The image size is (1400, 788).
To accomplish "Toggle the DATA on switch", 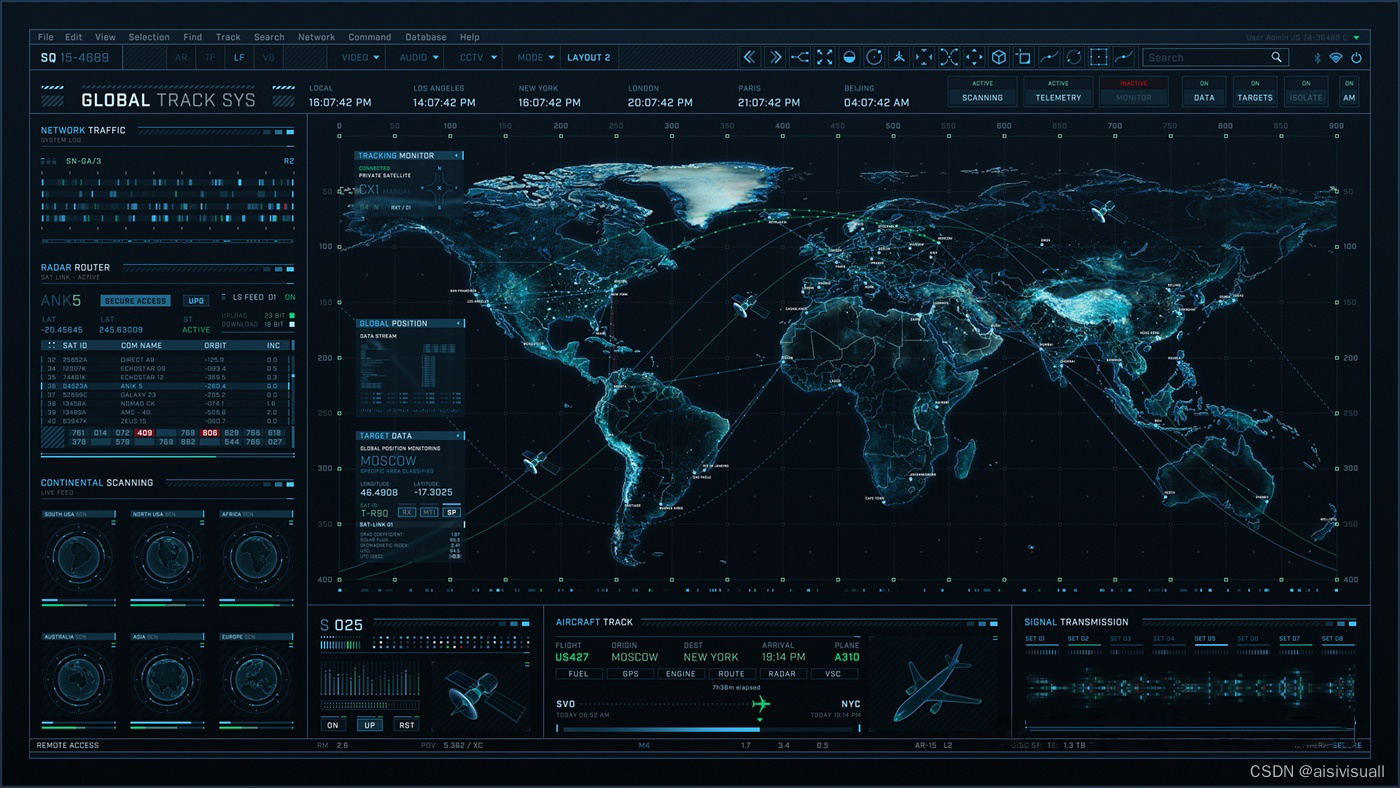I will click(1204, 91).
